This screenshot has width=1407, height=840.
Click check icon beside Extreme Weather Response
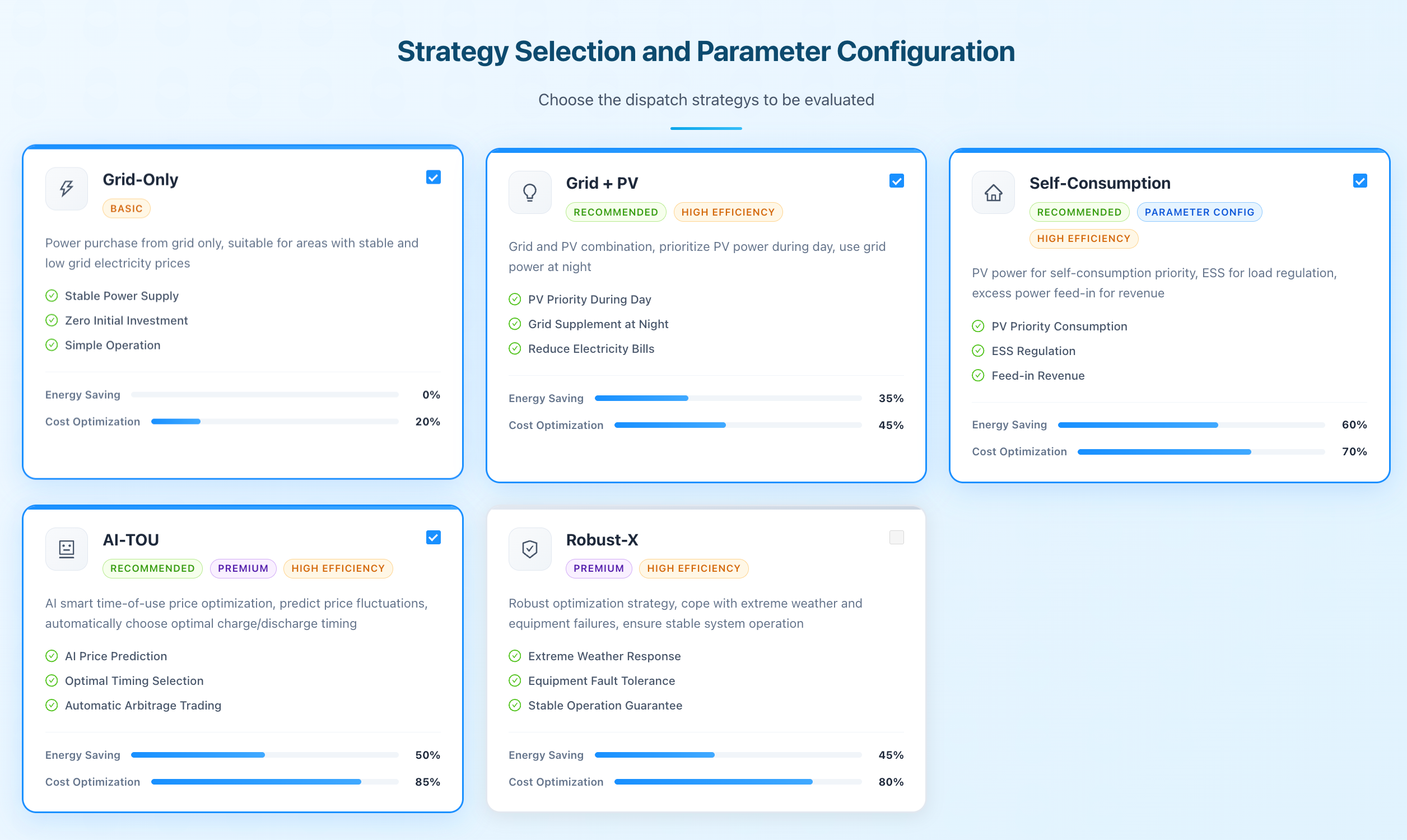click(x=515, y=655)
